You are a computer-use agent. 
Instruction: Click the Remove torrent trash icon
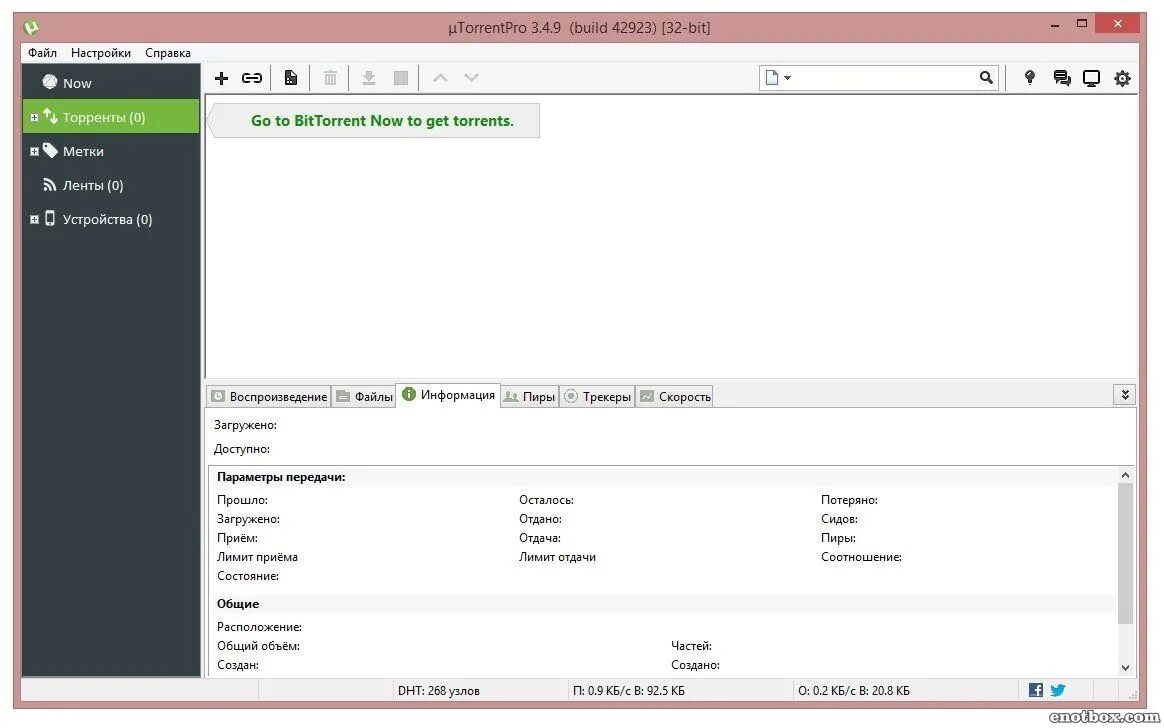(x=330, y=78)
